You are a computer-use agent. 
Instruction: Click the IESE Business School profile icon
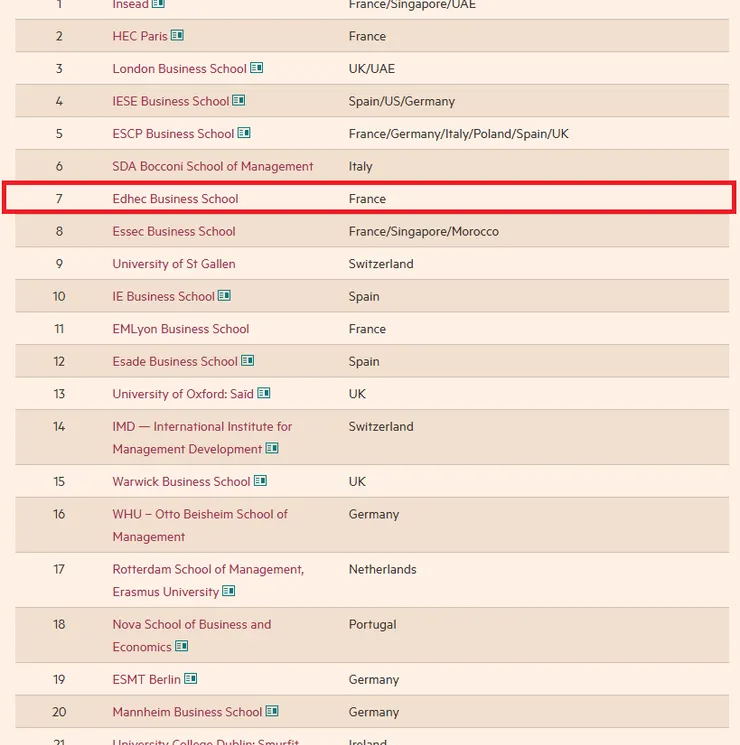pyautogui.click(x=239, y=101)
